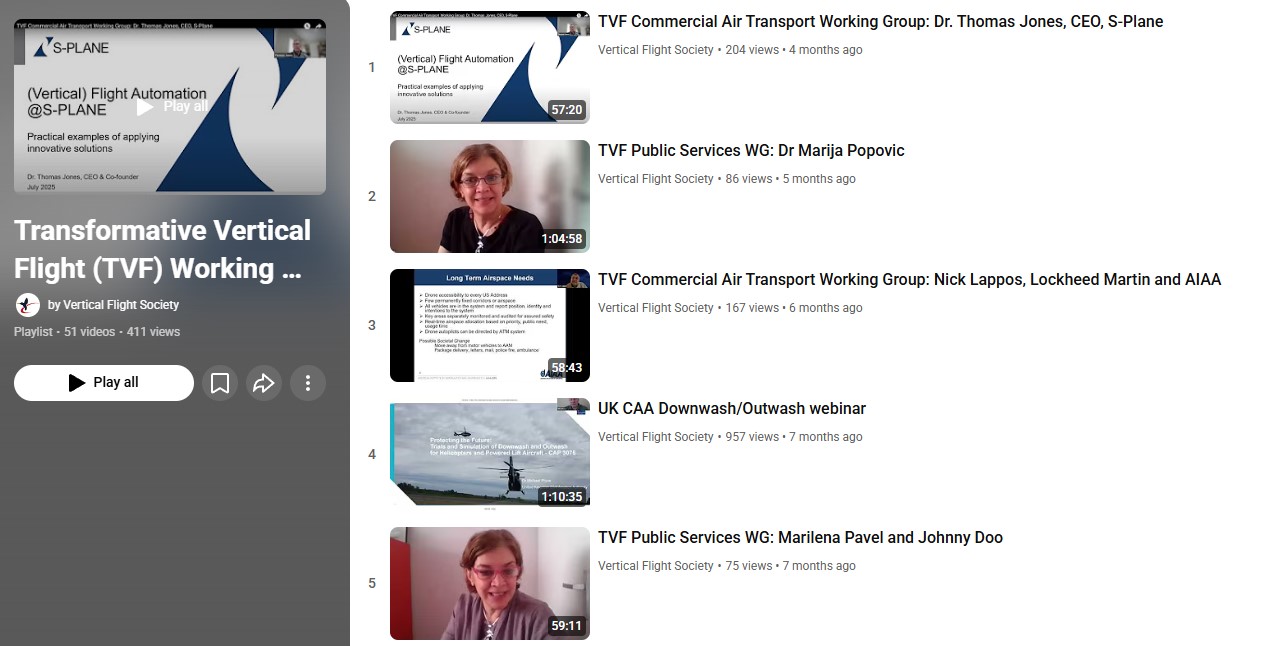
Task: Click the Play all button
Action: 104,383
